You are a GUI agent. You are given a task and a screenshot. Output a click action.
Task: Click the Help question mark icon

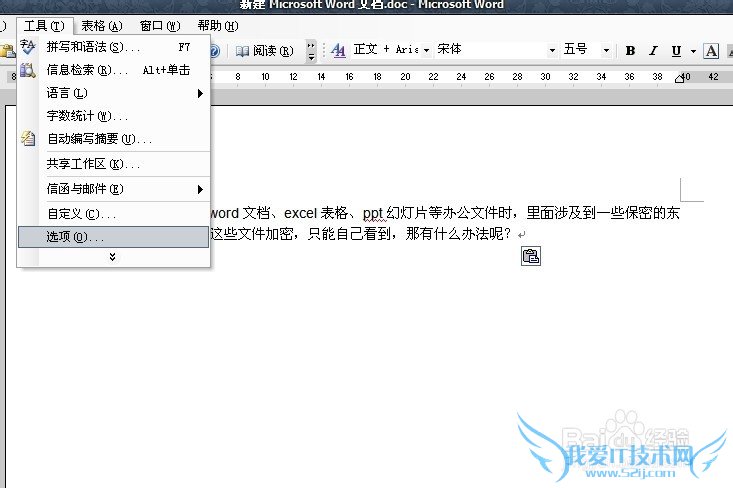[215, 50]
